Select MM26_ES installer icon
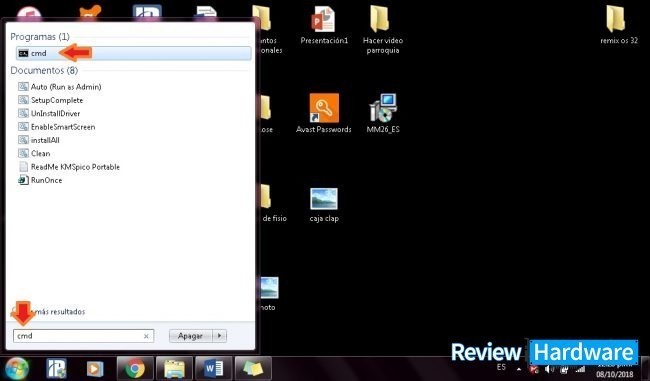 [383, 113]
